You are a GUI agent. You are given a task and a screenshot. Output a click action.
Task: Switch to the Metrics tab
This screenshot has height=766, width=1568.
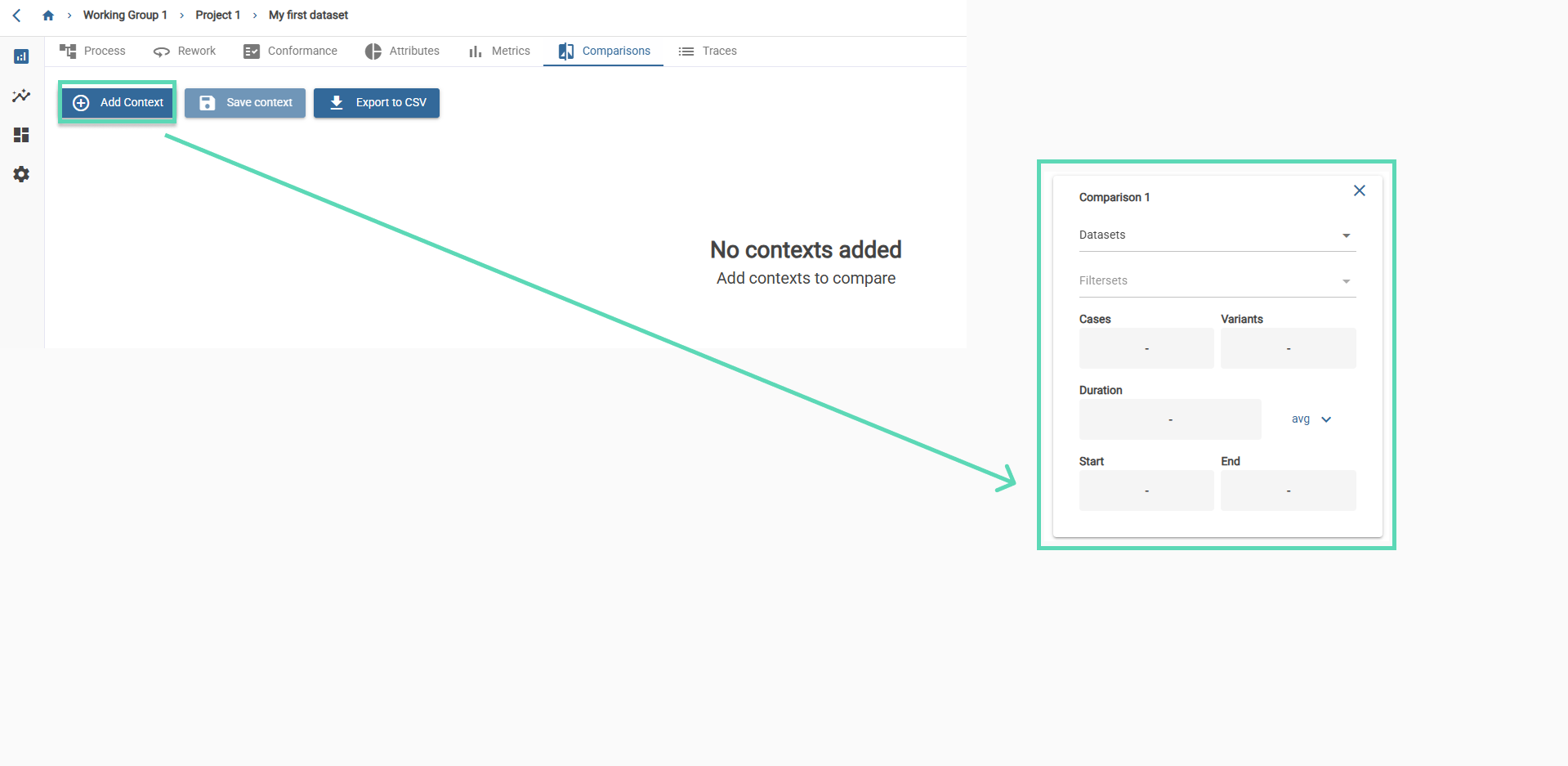500,51
